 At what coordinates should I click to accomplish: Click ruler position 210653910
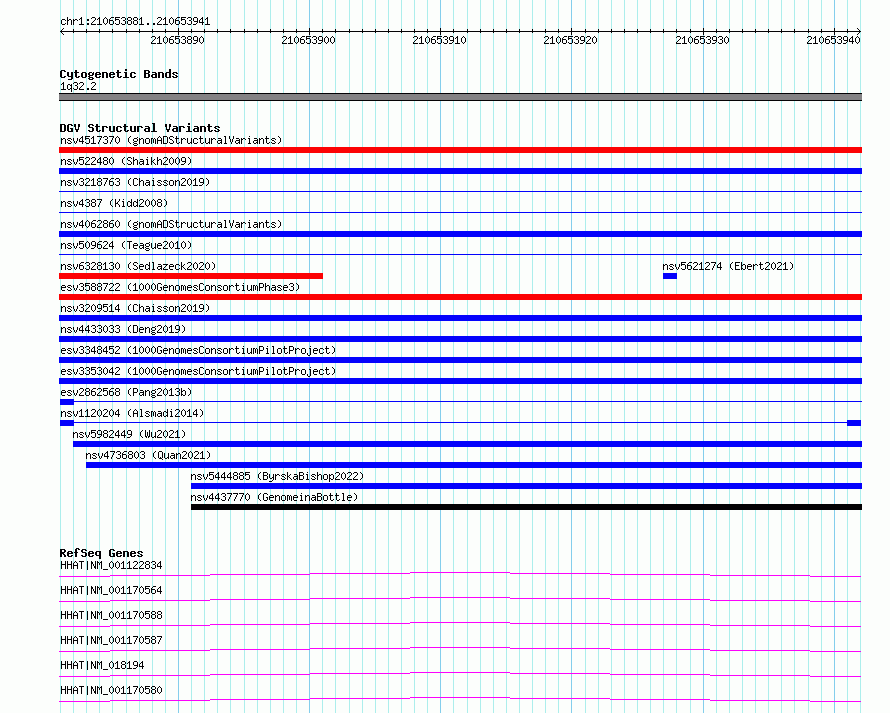(x=439, y=40)
